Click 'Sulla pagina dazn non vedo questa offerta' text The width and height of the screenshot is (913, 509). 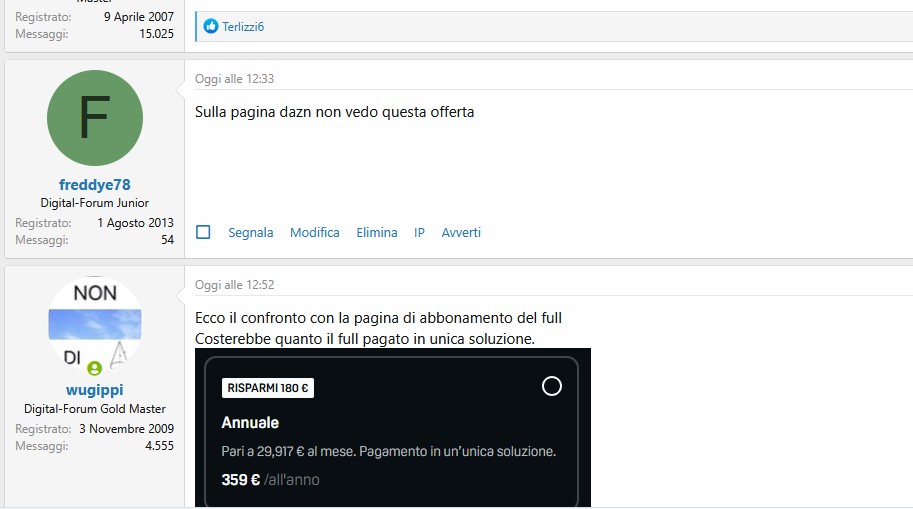[334, 112]
